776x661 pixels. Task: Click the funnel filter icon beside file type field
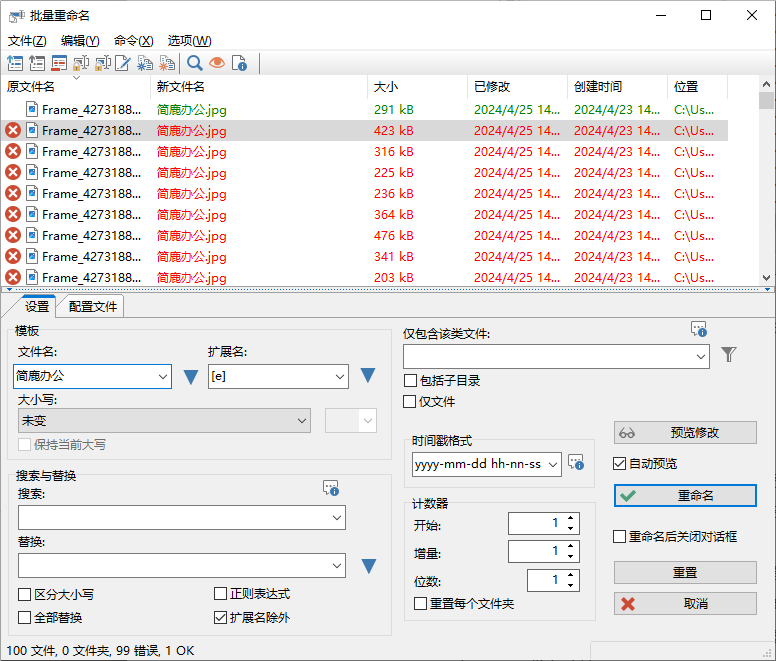(728, 354)
